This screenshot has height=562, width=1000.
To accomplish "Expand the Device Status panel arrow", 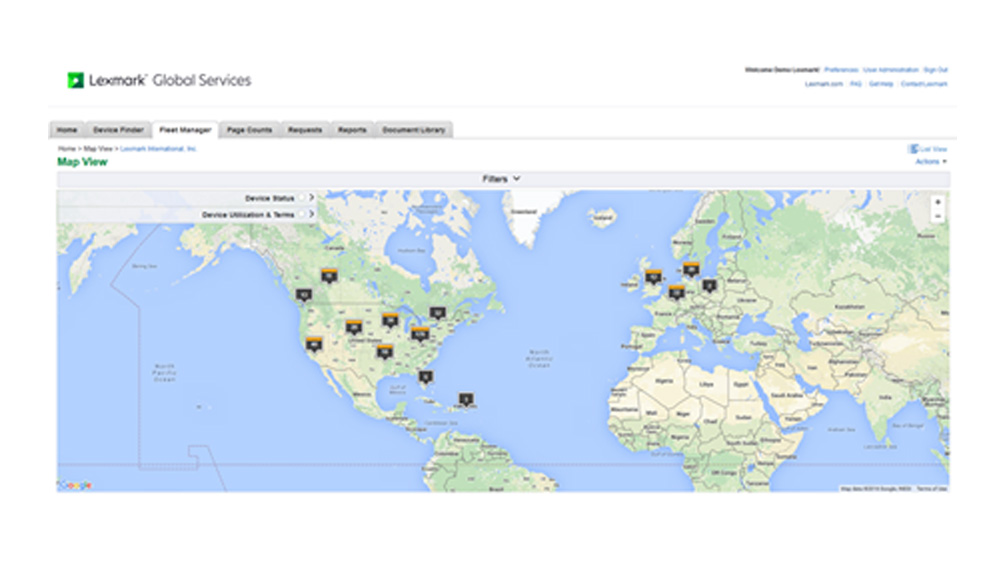I will [312, 199].
